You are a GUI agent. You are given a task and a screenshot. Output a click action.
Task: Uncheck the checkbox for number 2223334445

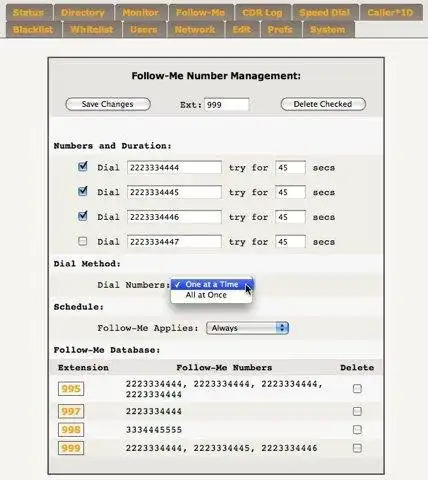coord(83,191)
